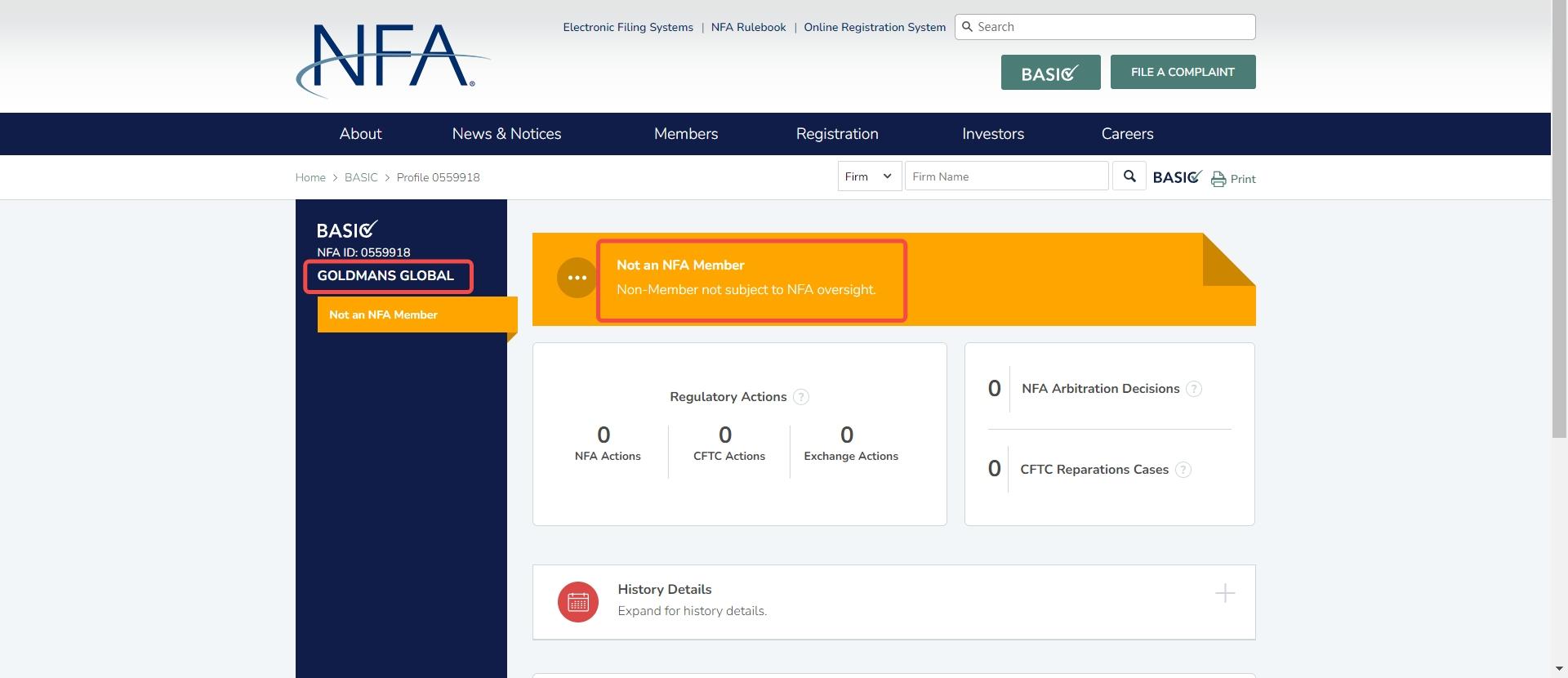This screenshot has height=678, width=1568.
Task: Click the History Details heading
Action: click(665, 590)
